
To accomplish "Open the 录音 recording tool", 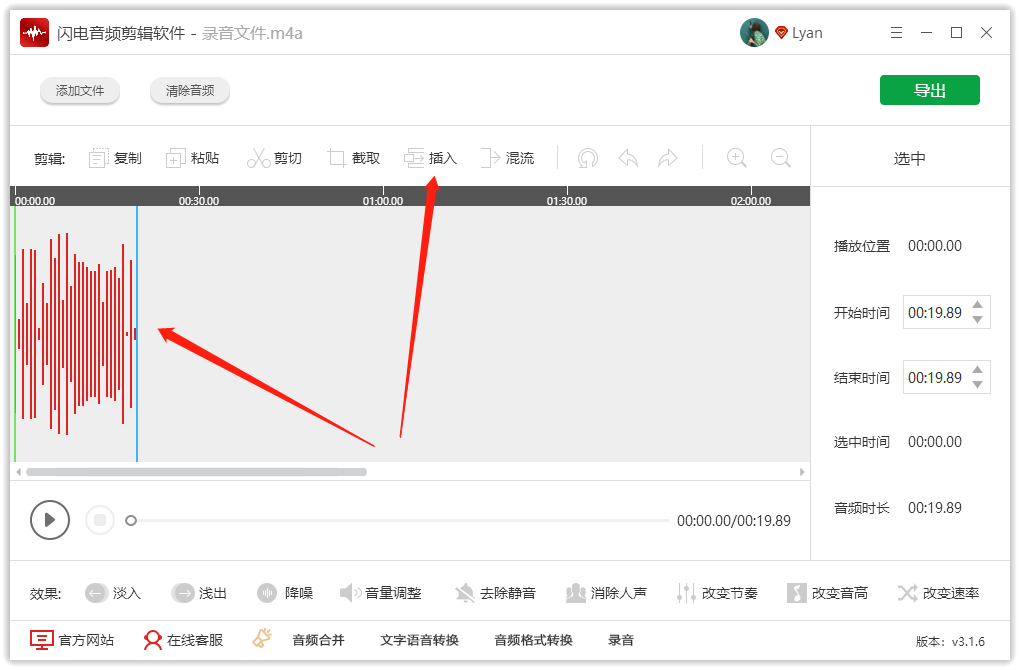I will 621,640.
